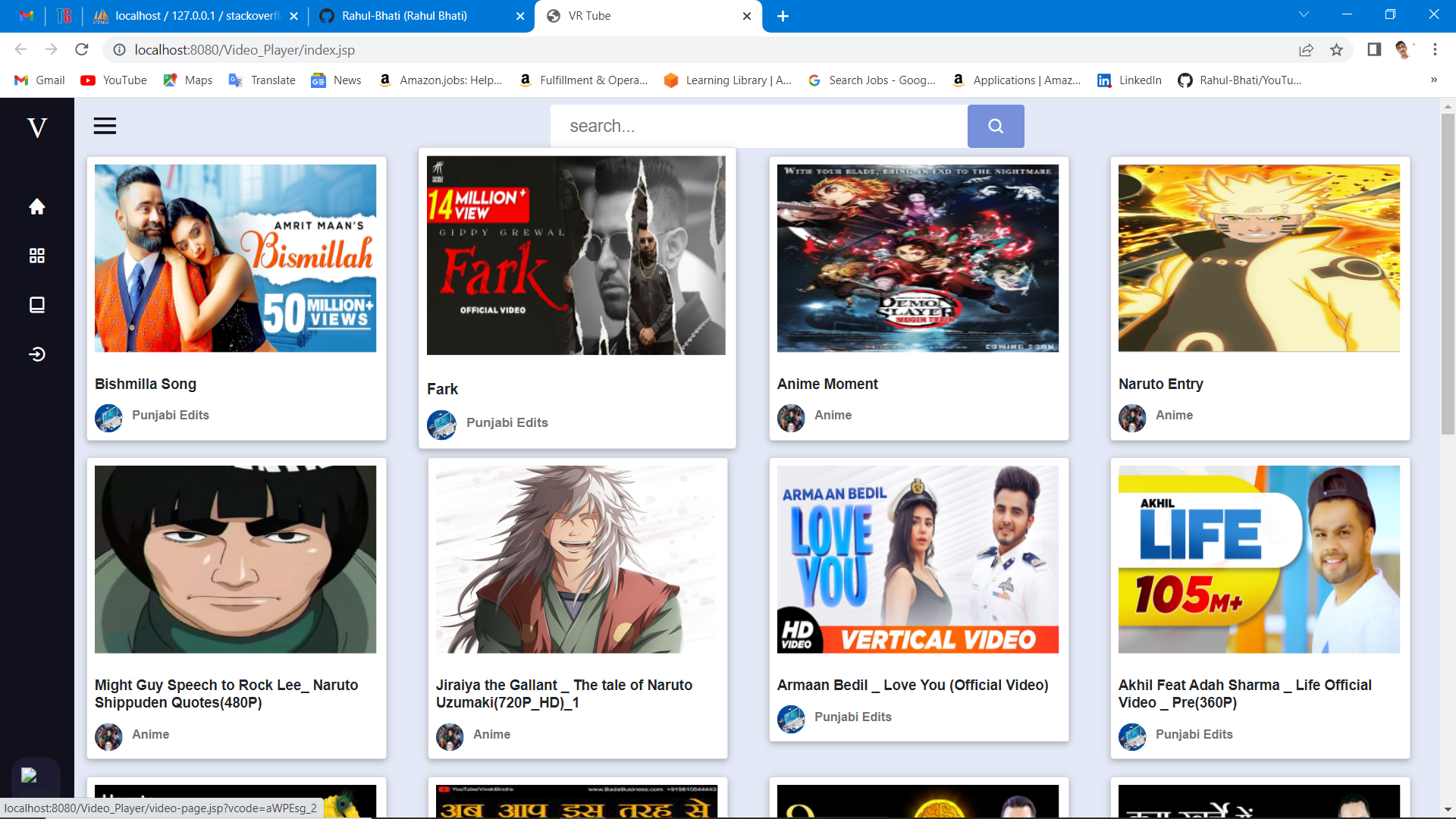Screen dimensions: 1456x819
Task: Toggle the hamburger menu
Action: pyautogui.click(x=105, y=126)
